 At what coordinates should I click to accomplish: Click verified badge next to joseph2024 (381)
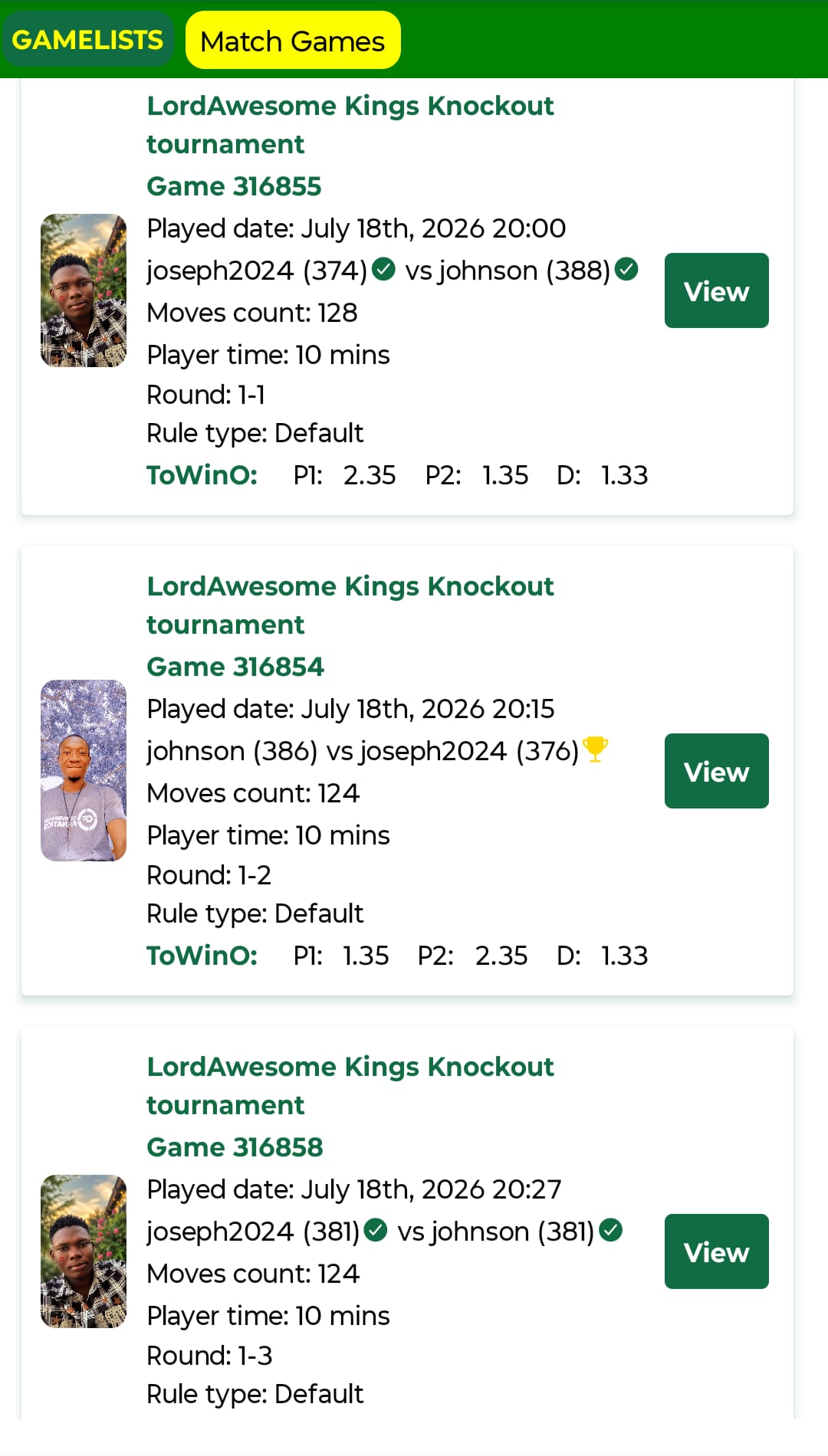[x=376, y=1230]
